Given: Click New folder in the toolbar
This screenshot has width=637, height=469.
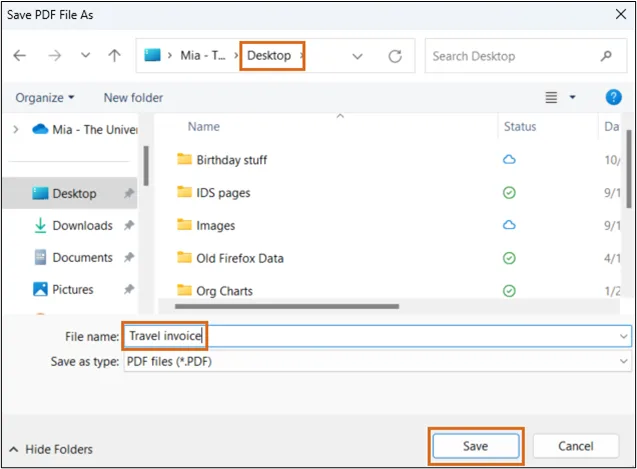Looking at the screenshot, I should (x=133, y=98).
